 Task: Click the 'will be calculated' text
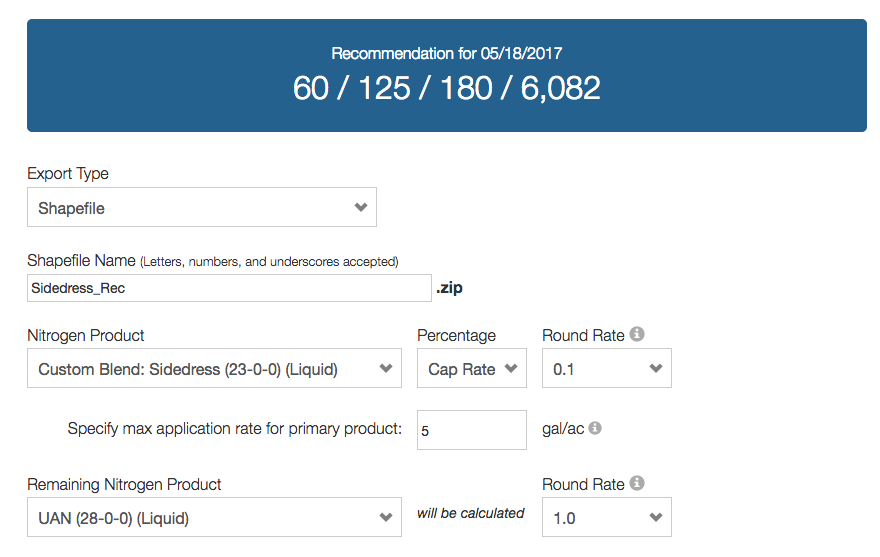[471, 513]
